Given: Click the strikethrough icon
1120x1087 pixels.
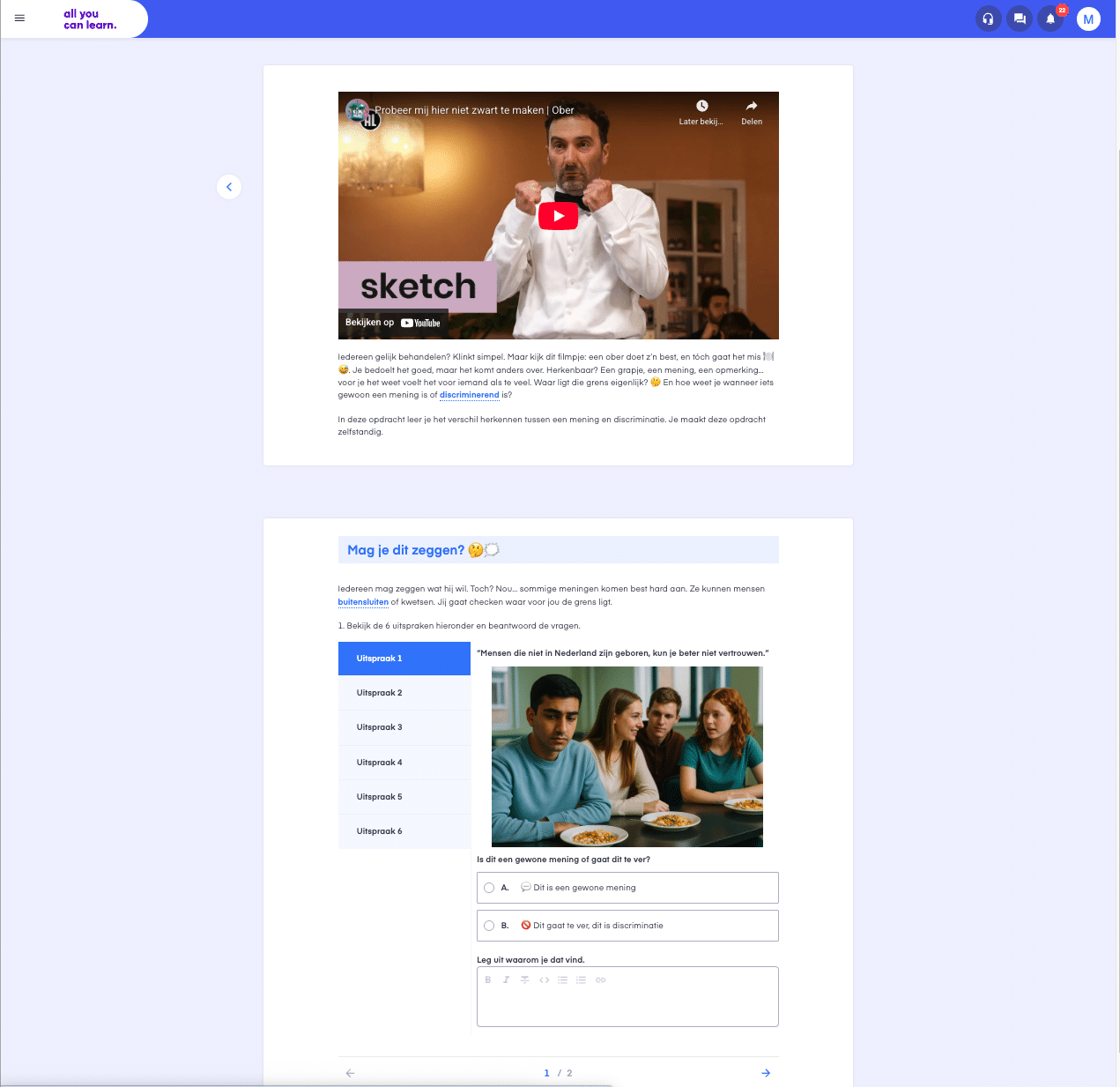Looking at the screenshot, I should 524,979.
